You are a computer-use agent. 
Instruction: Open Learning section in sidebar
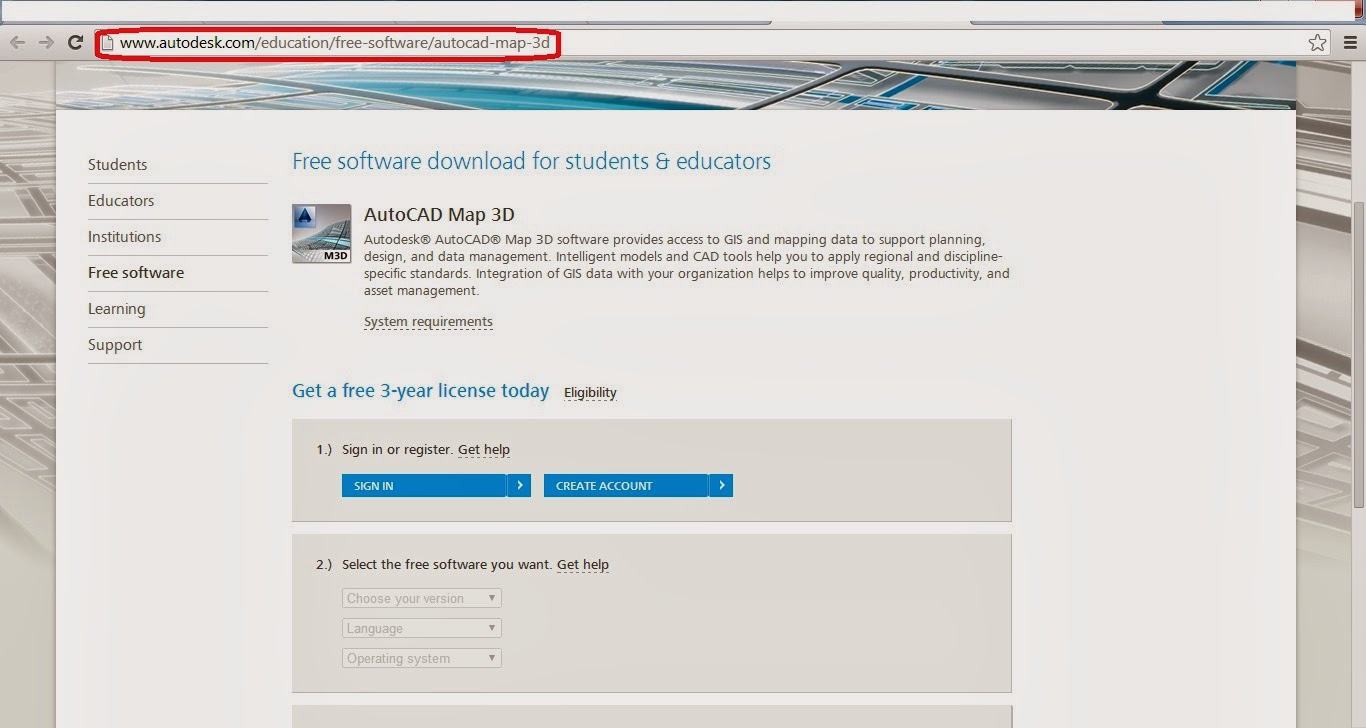(116, 308)
